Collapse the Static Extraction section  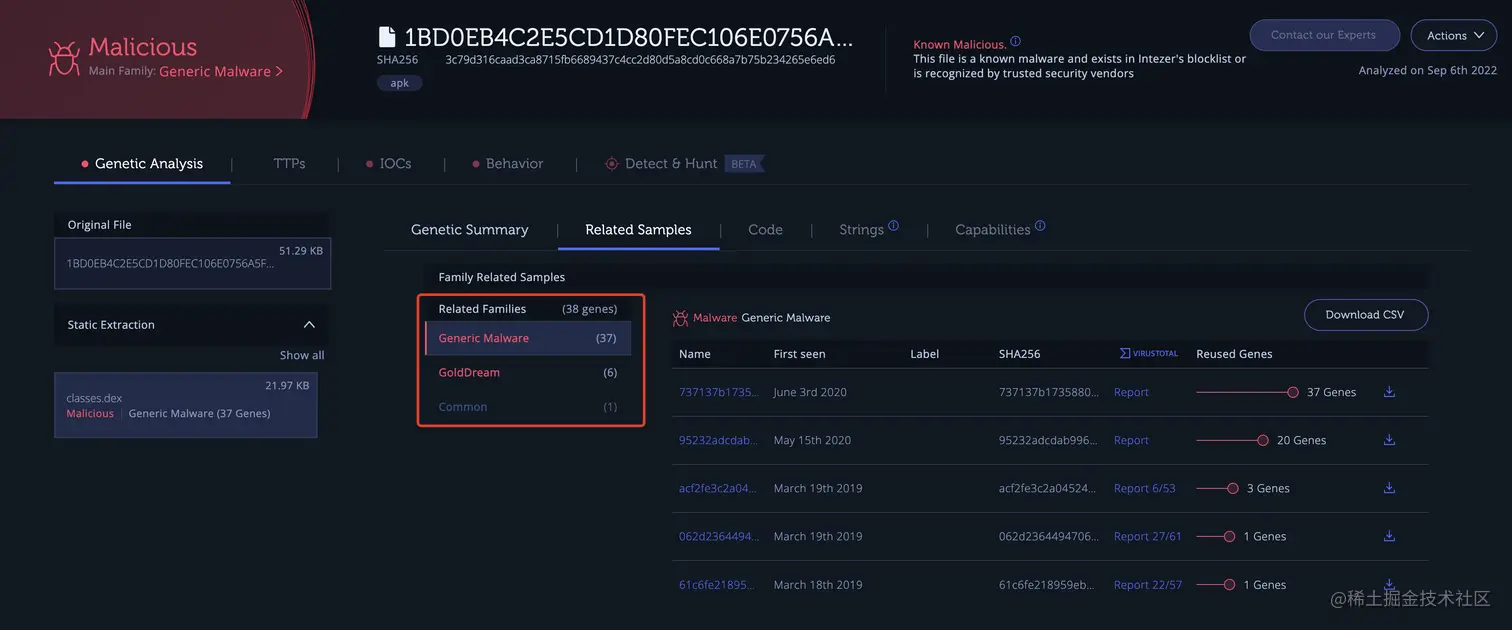(309, 325)
